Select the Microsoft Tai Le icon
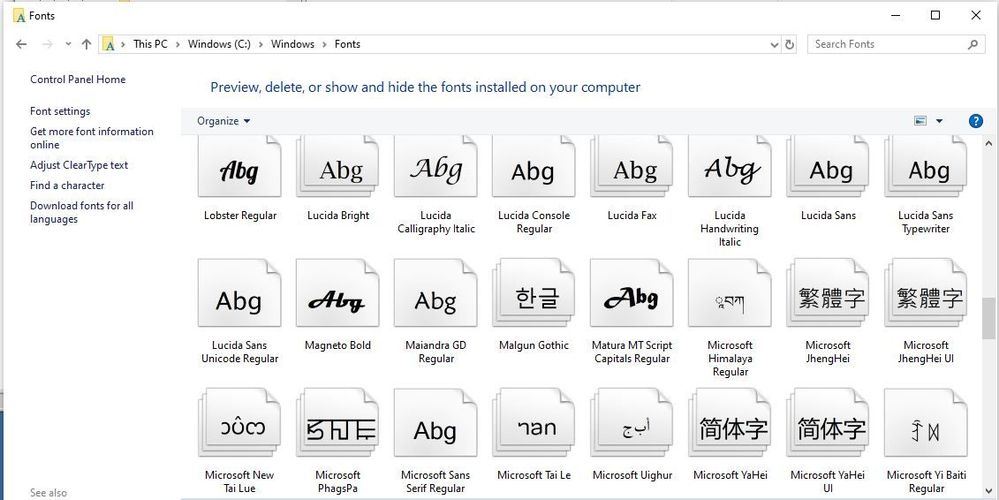 (x=534, y=423)
